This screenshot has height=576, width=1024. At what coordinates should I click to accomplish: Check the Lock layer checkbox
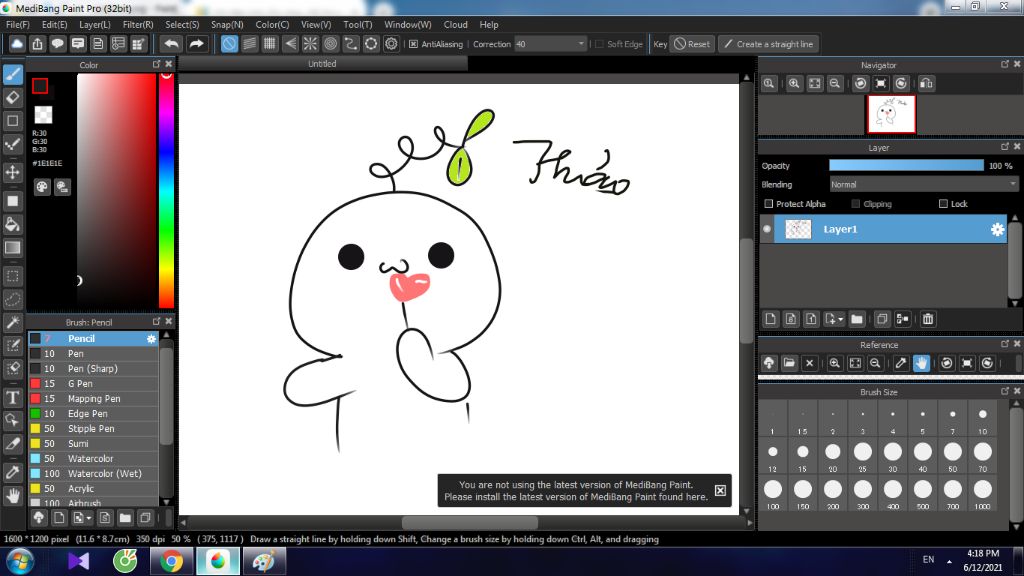click(x=943, y=204)
